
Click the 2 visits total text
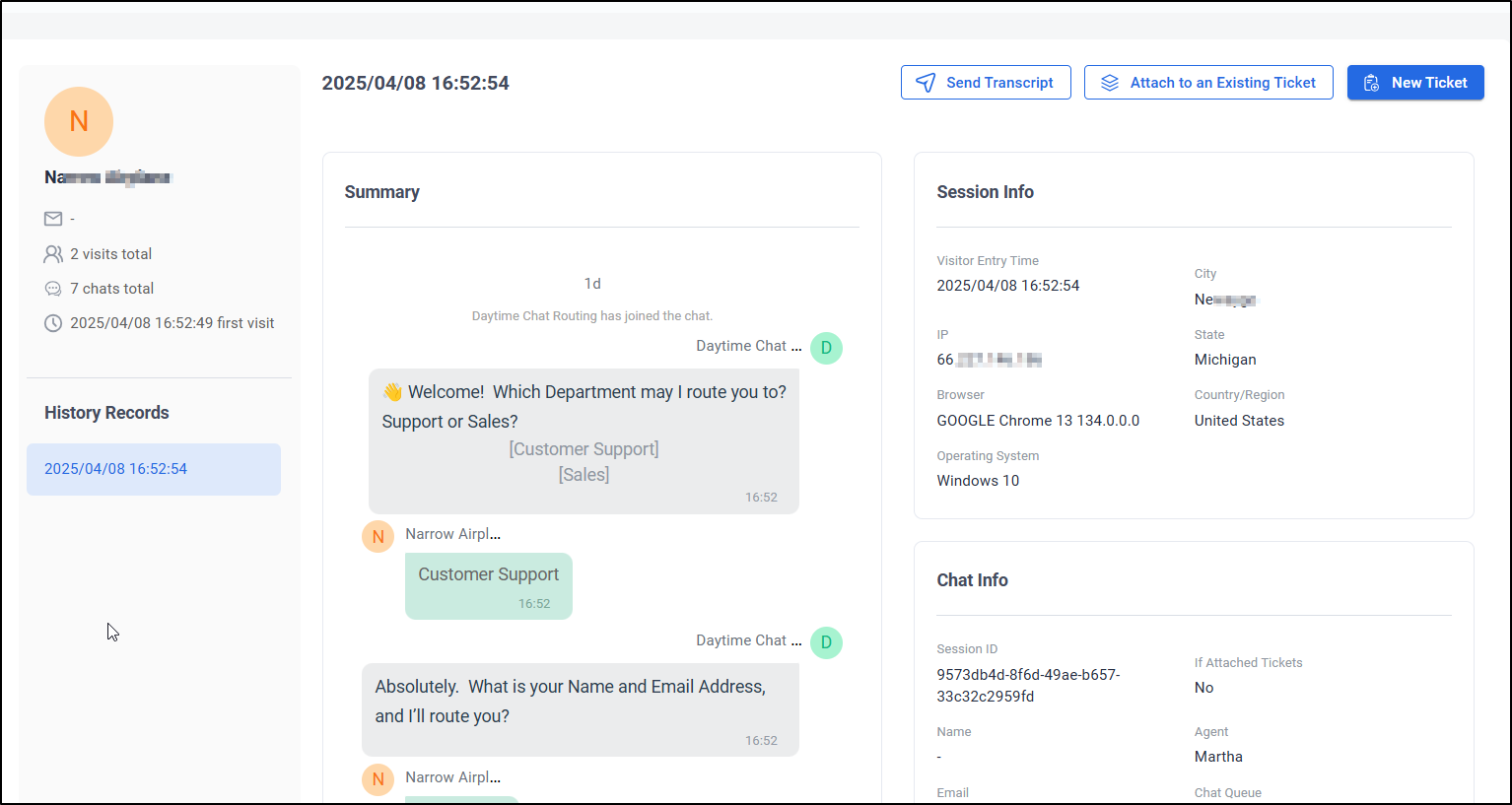[111, 254]
